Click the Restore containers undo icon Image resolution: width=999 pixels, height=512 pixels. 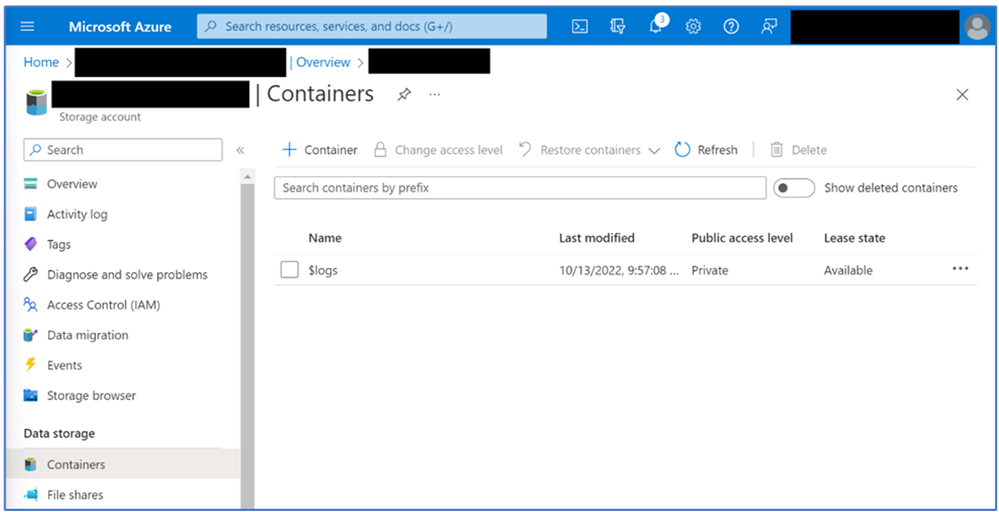pyautogui.click(x=525, y=150)
